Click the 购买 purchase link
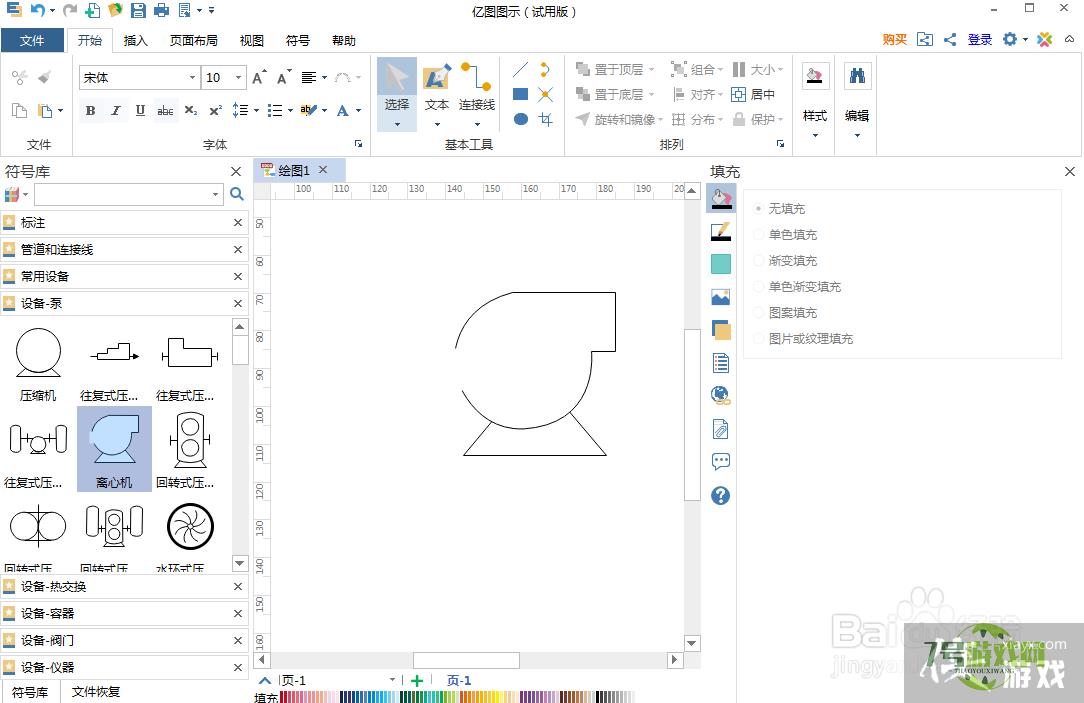 895,39
